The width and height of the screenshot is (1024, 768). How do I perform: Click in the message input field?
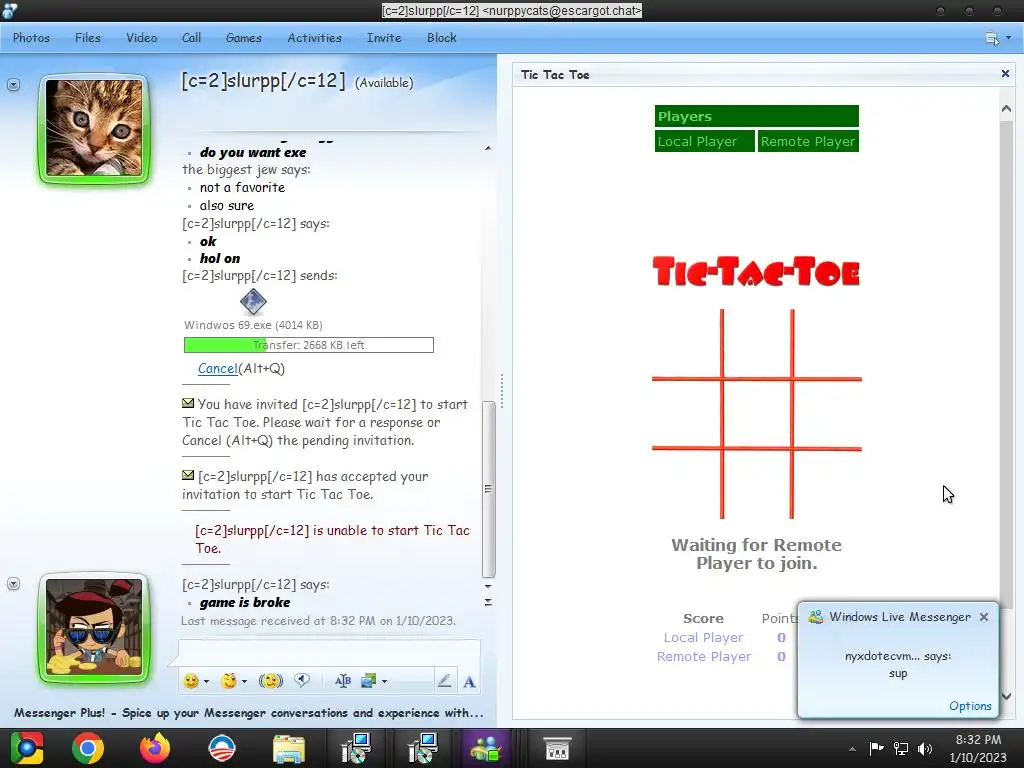point(329,652)
